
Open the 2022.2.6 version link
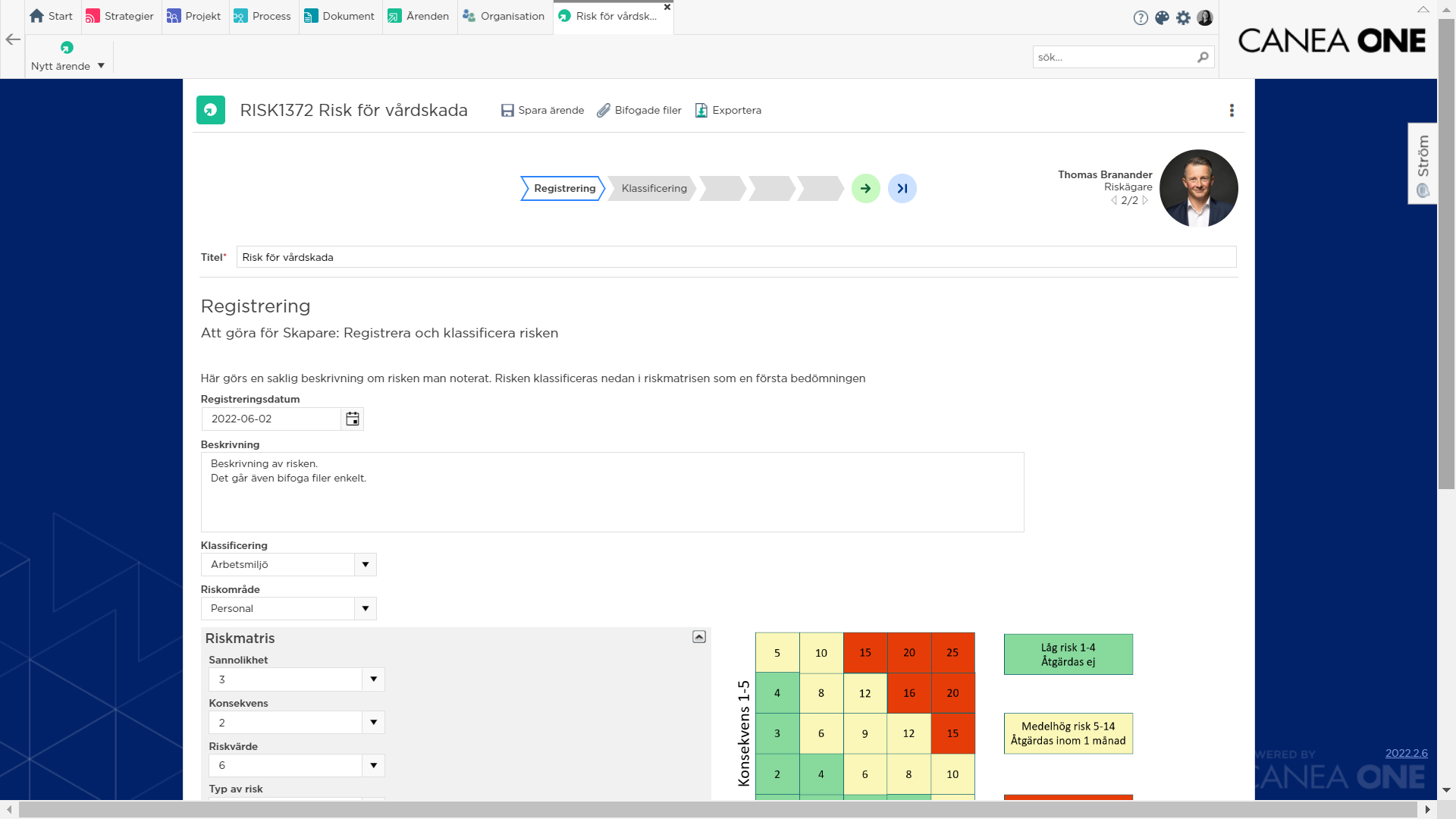tap(1406, 753)
